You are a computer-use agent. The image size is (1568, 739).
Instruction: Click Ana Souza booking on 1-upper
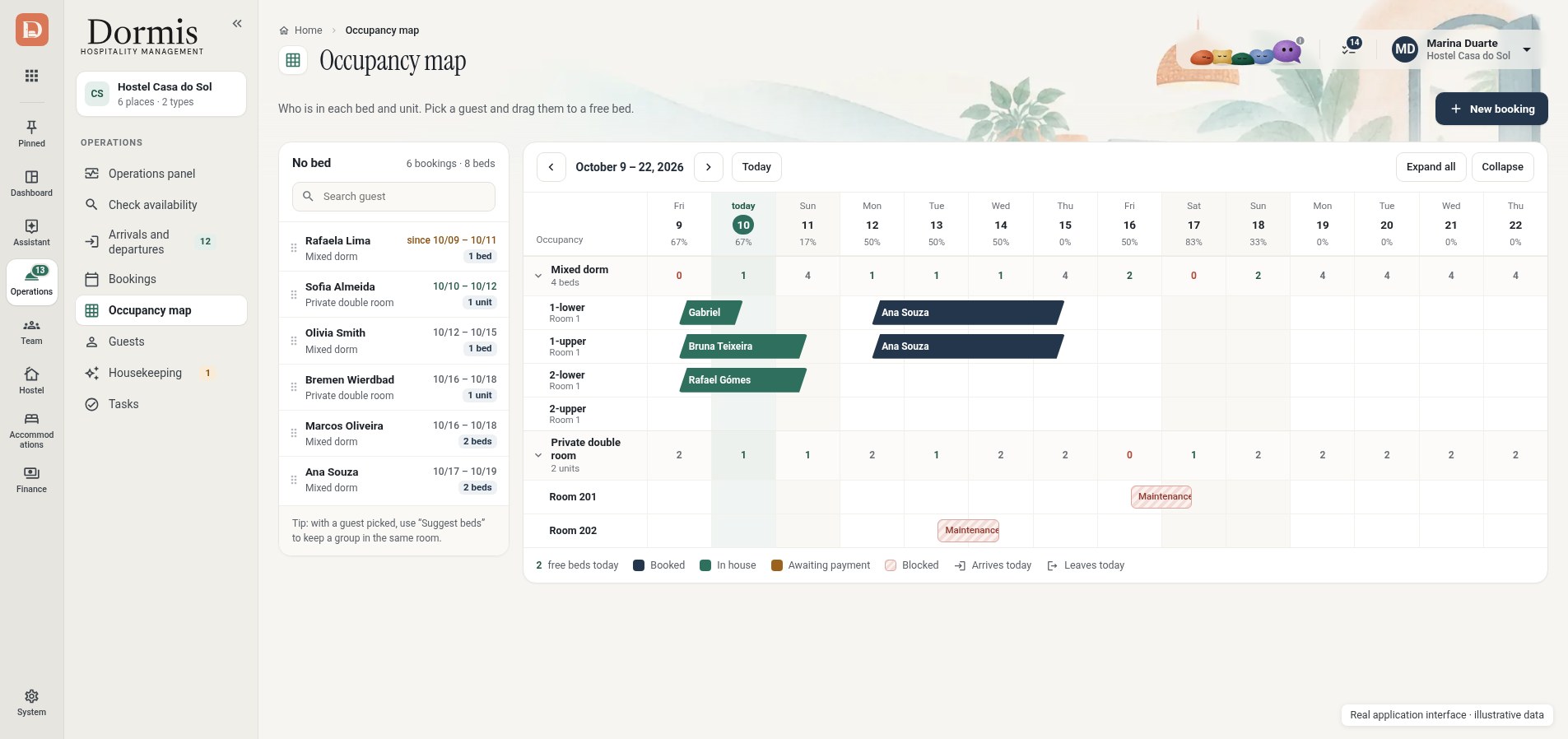(968, 346)
